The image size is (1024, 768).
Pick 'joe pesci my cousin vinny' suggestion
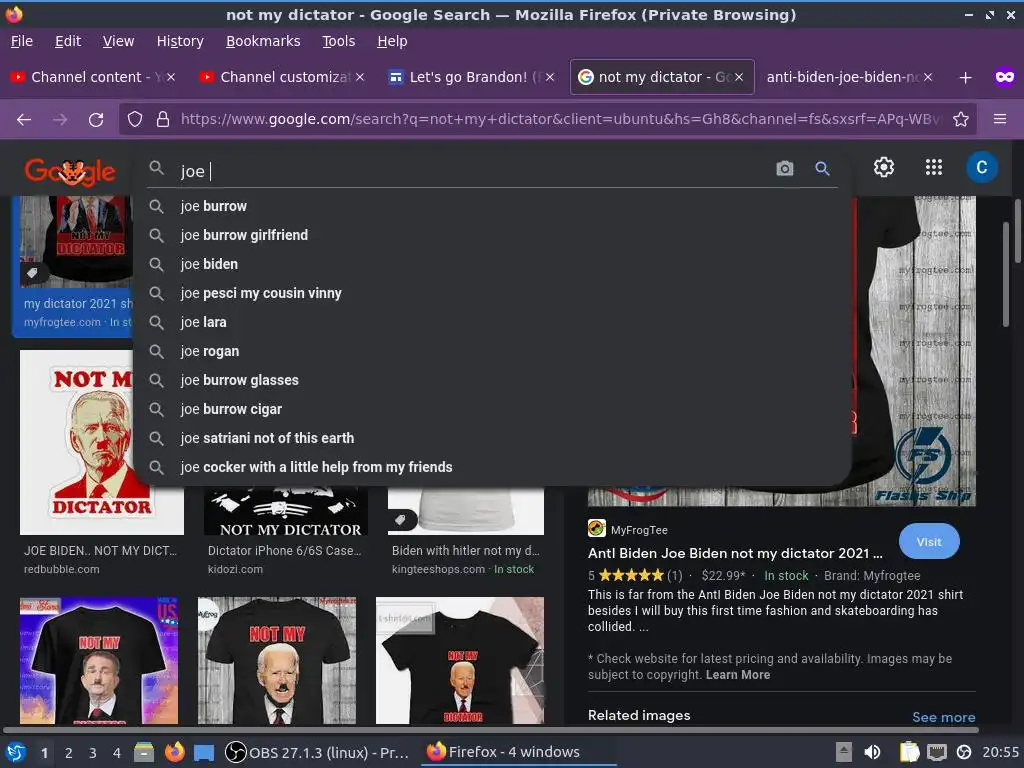[x=493, y=293]
